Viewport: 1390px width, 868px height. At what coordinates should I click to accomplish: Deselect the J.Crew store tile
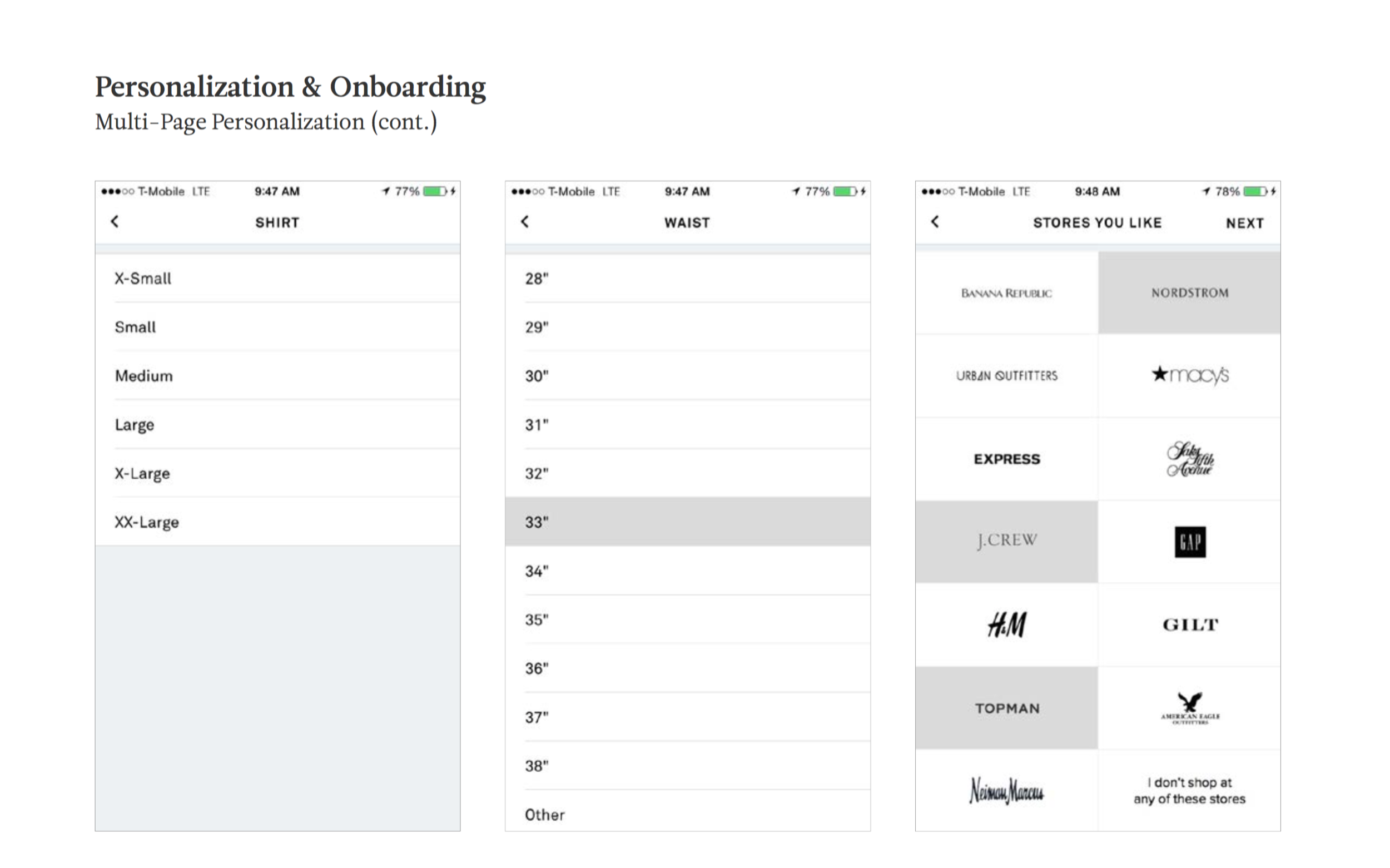click(x=1006, y=541)
